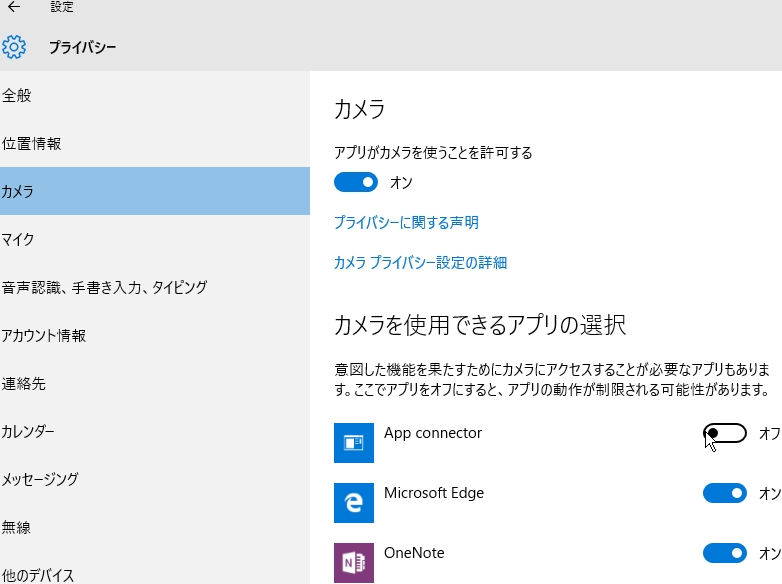782x584 pixels.
Task: Turn off the main camera access toggle
Action: pos(356,183)
